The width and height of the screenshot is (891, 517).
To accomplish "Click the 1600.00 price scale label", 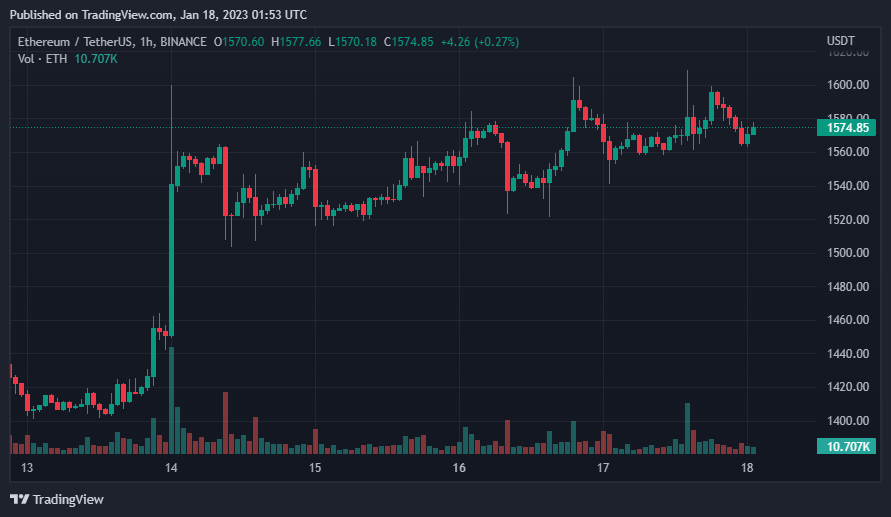I will (x=848, y=85).
